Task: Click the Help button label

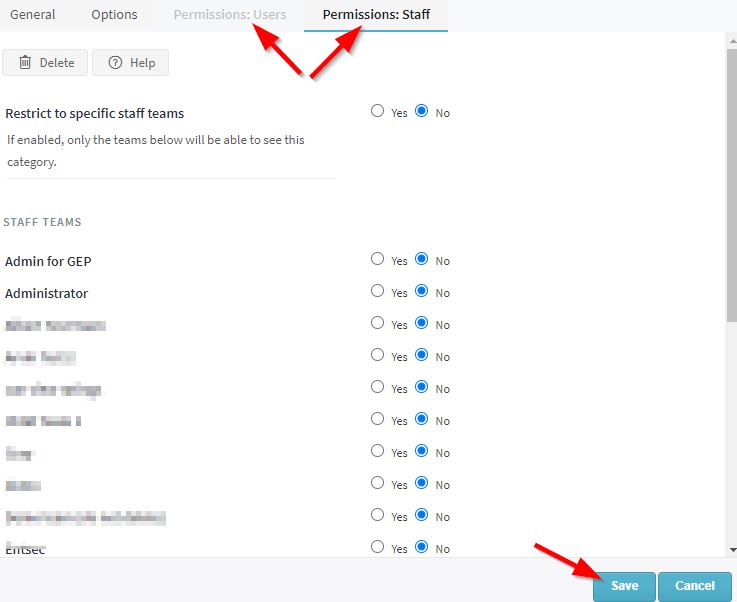Action: pyautogui.click(x=142, y=63)
